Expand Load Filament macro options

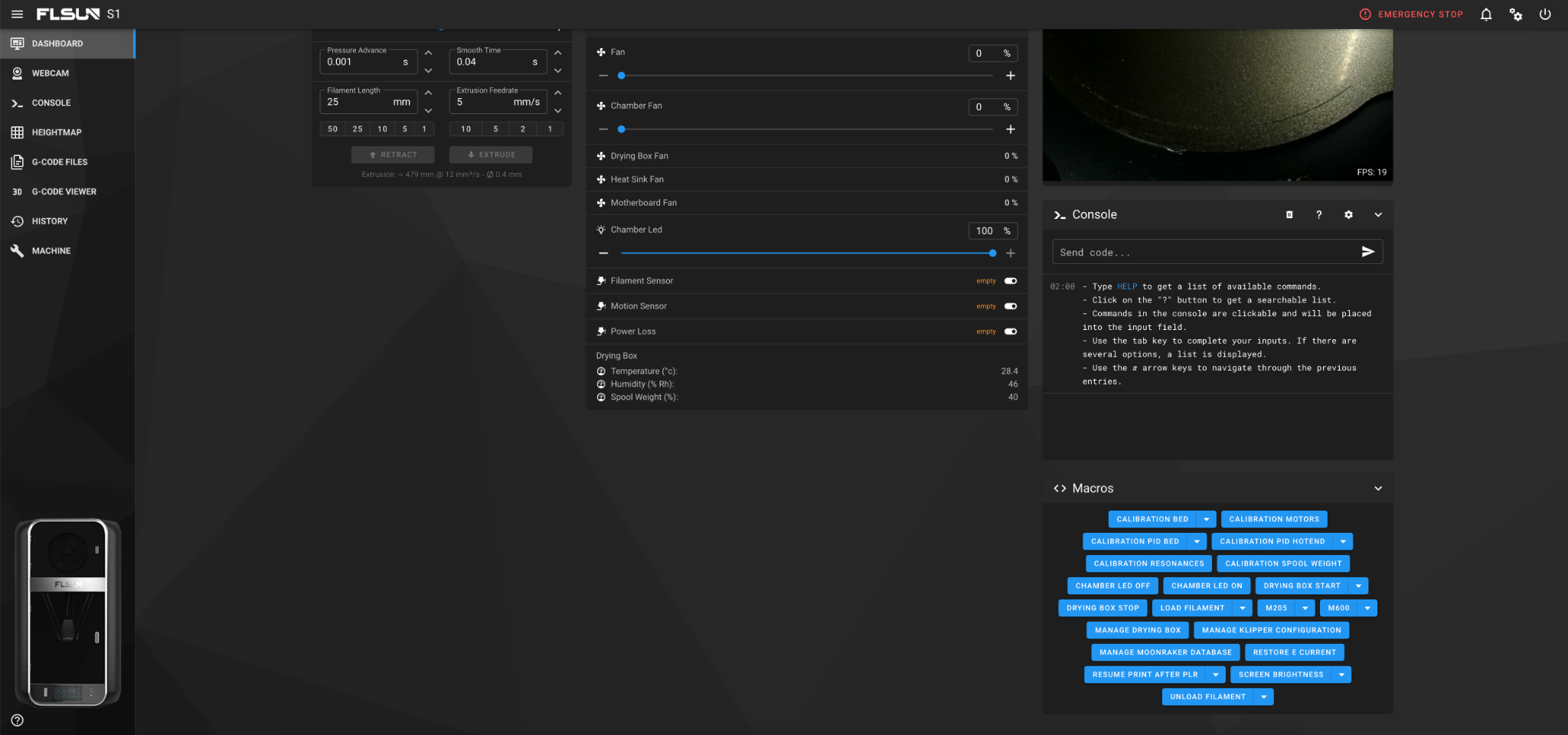(x=1242, y=608)
